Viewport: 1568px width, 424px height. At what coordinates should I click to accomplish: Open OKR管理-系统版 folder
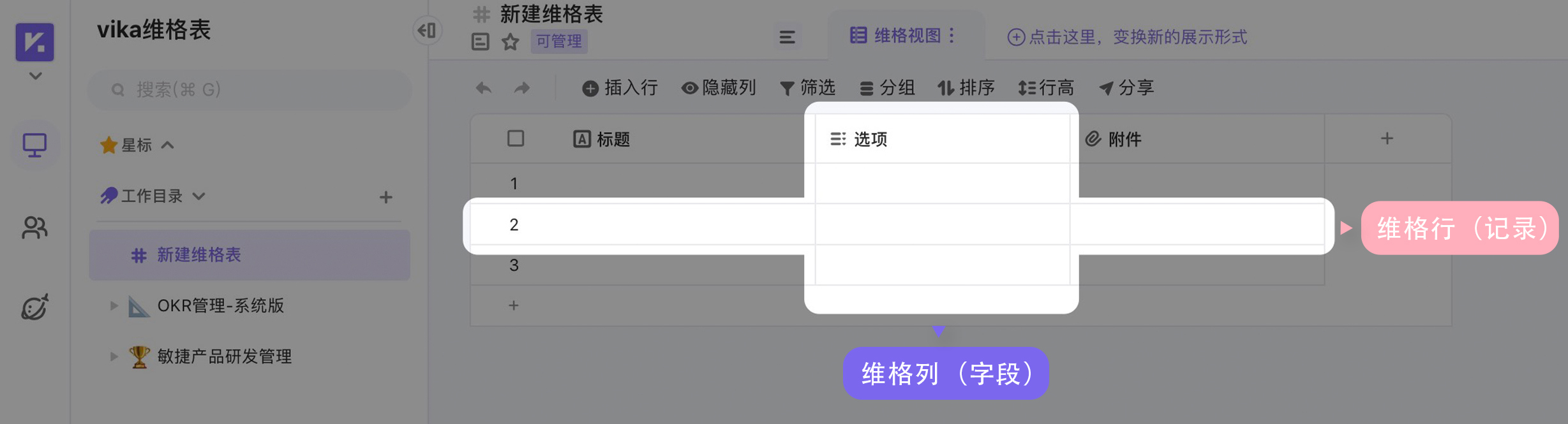(220, 305)
